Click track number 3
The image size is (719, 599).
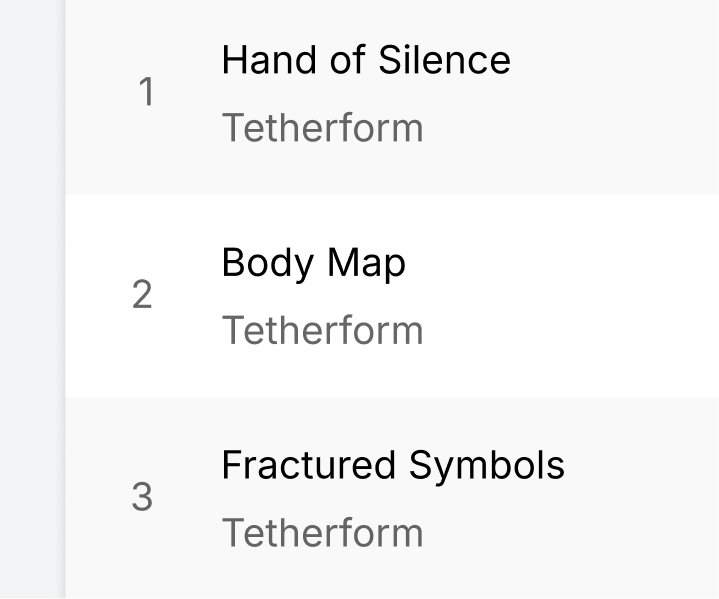click(143, 497)
